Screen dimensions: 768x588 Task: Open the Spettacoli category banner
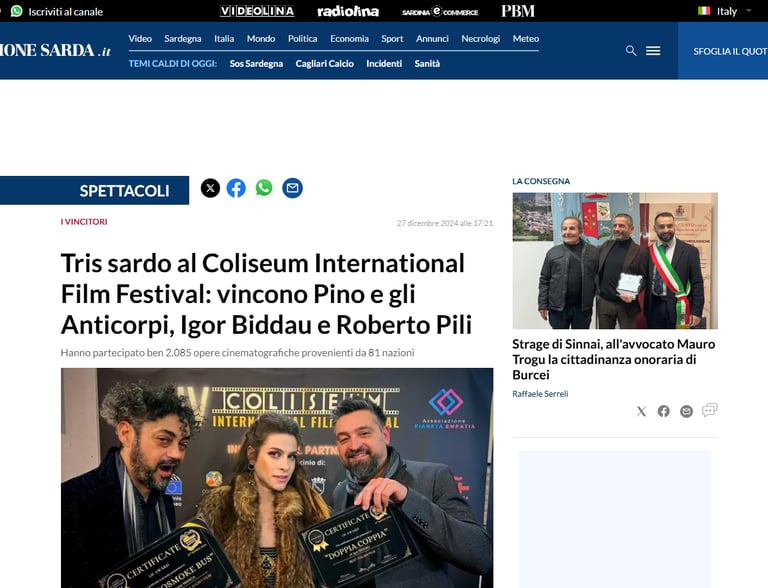[x=95, y=190]
